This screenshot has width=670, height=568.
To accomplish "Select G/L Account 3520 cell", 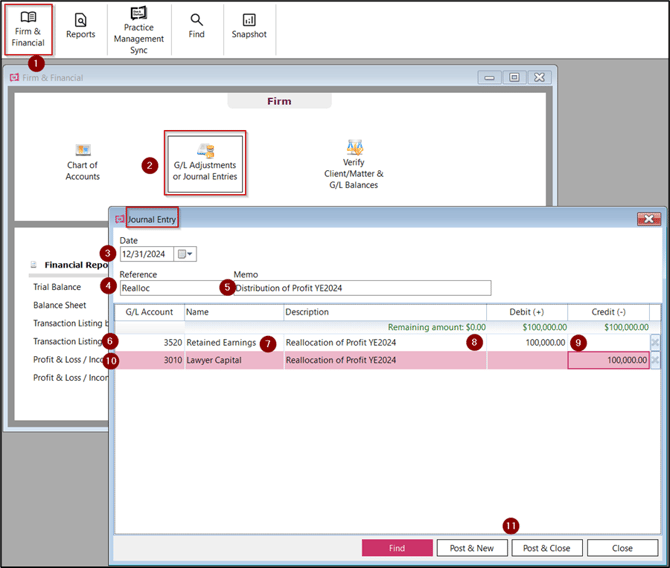I will click(x=150, y=342).
